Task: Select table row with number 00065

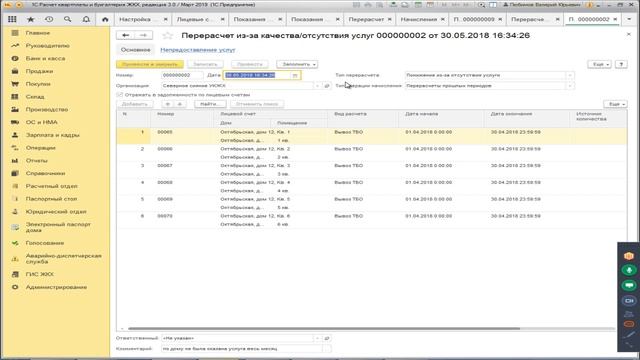Action: 371,136
